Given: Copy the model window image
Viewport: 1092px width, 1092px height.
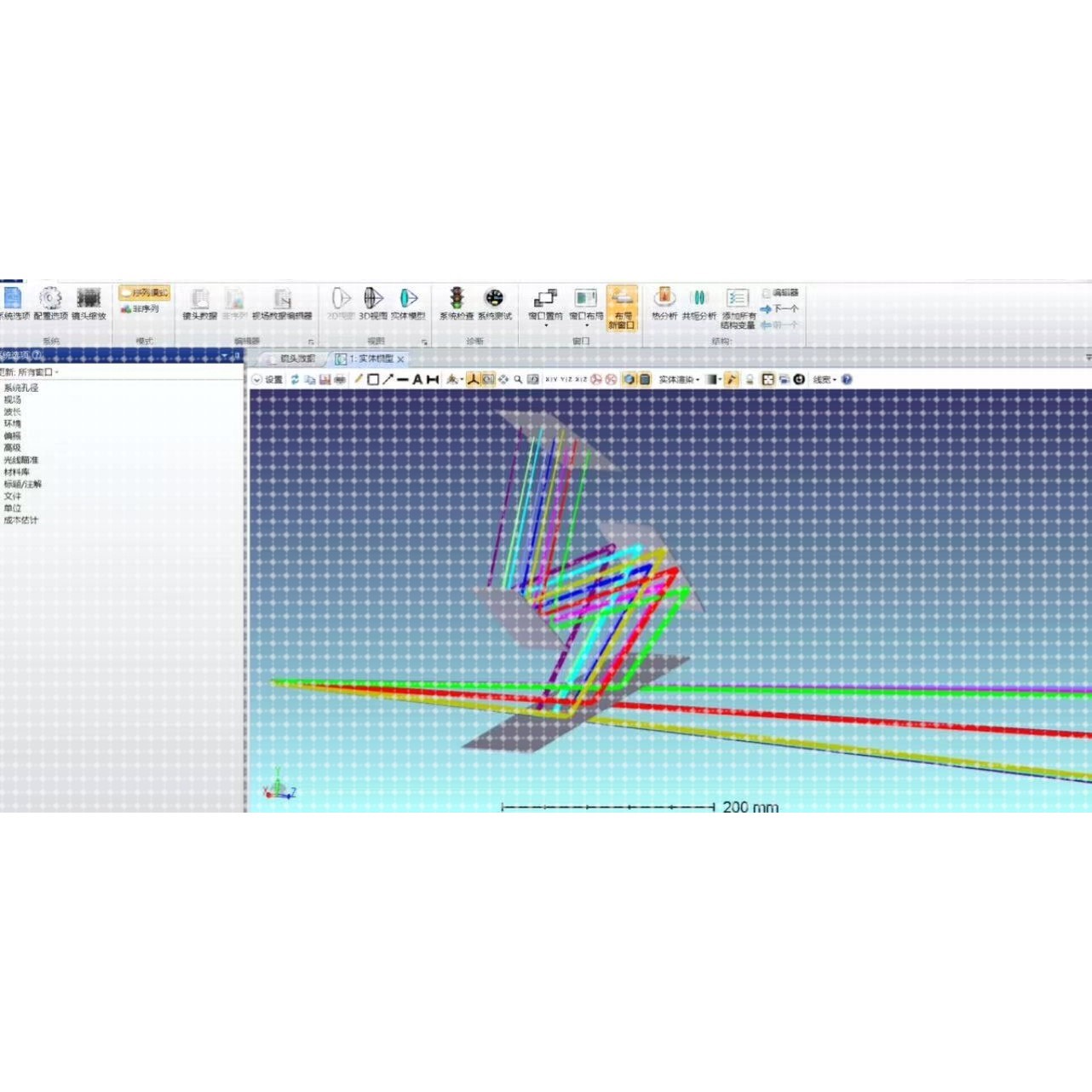Looking at the screenshot, I should coord(310,380).
